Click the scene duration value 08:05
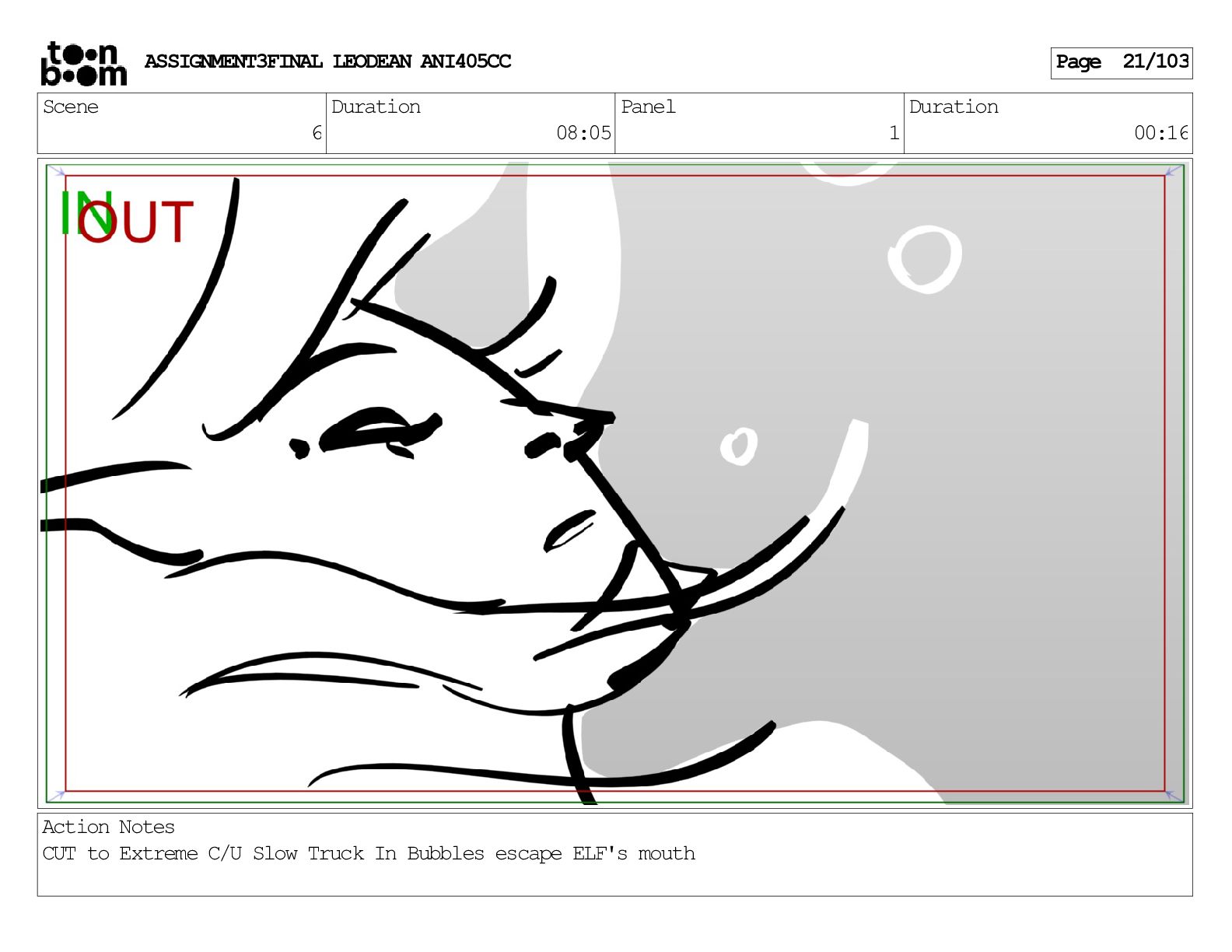1232x952 pixels. (583, 133)
